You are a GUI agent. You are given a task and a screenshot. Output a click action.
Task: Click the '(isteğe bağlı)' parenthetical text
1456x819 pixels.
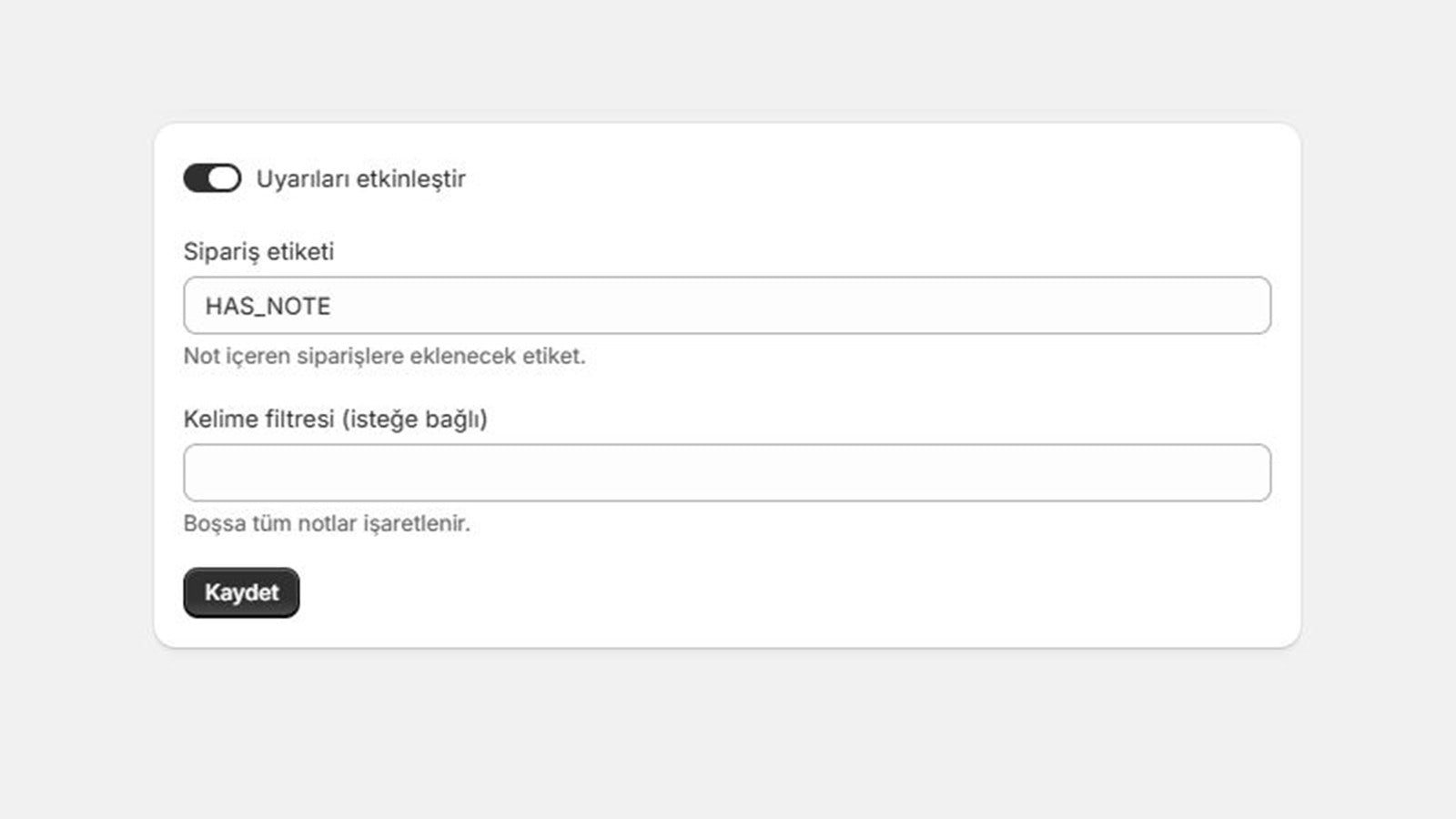pos(415,420)
